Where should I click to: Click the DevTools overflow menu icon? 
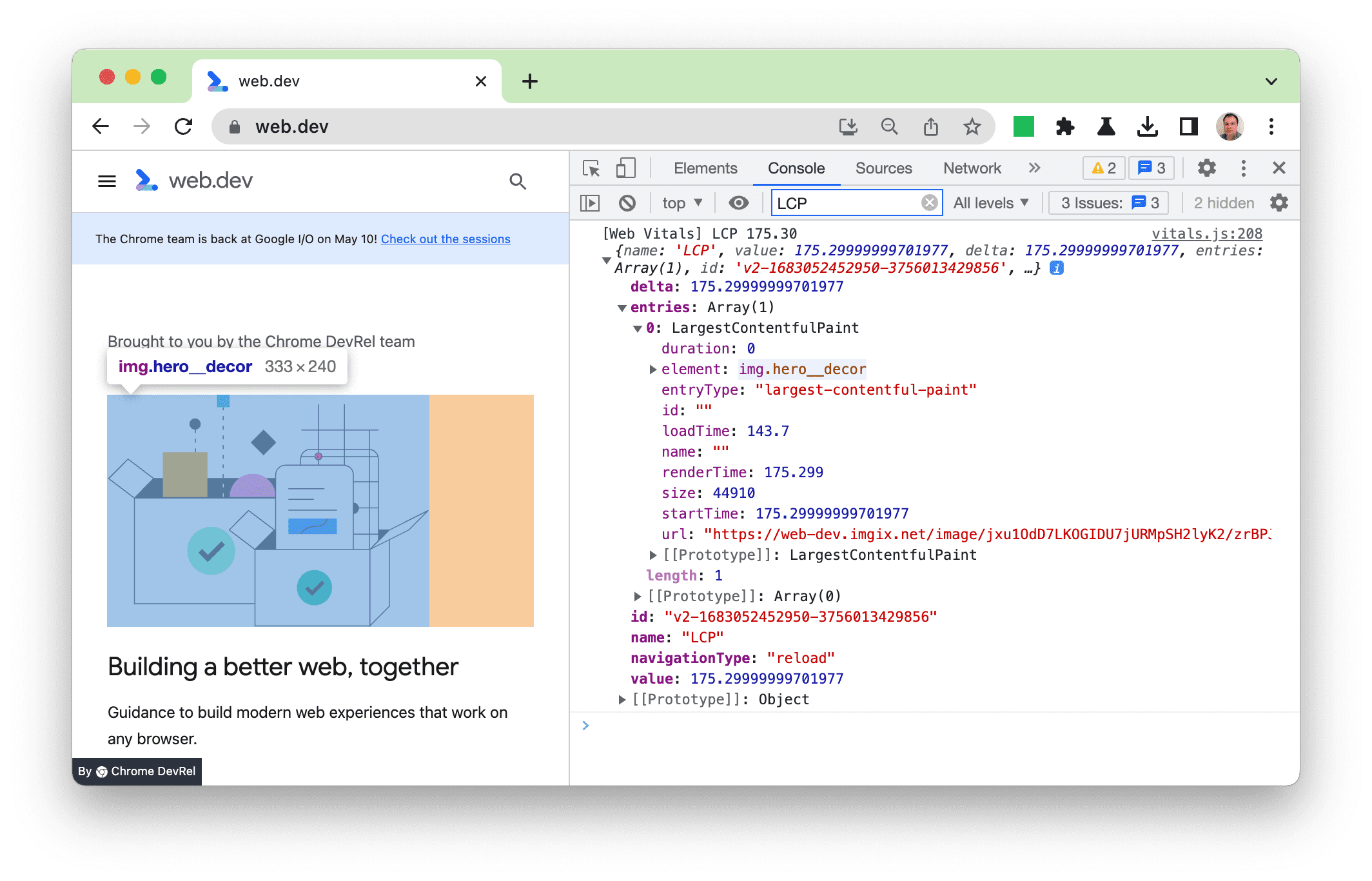(x=1243, y=168)
